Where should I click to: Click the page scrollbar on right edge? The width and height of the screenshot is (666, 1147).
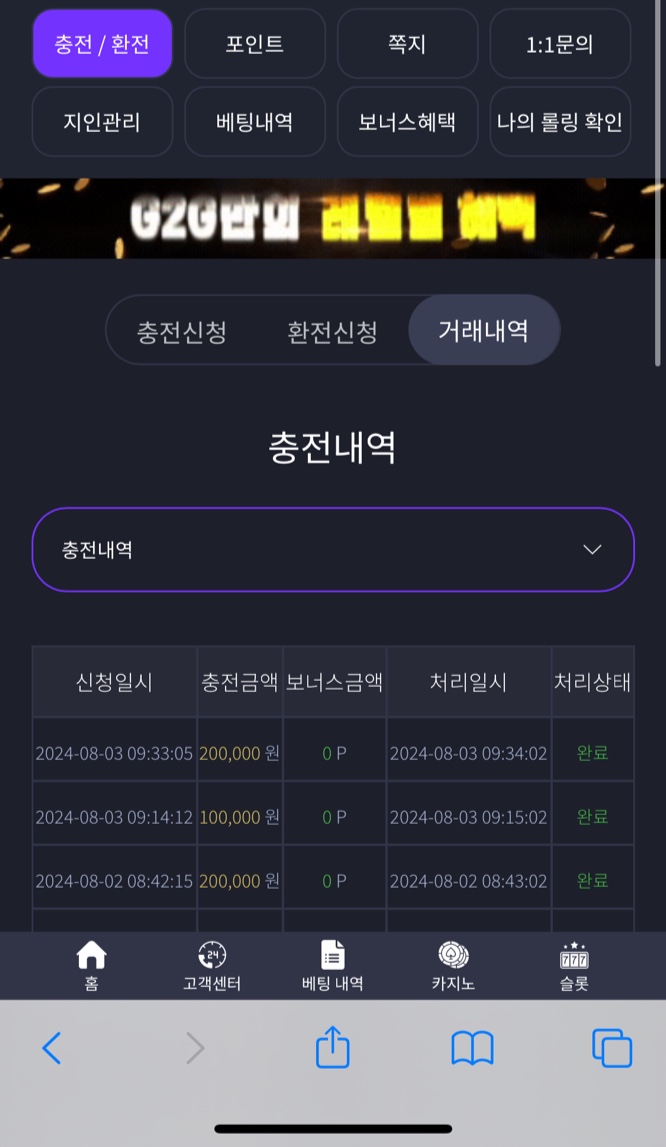coord(658,183)
